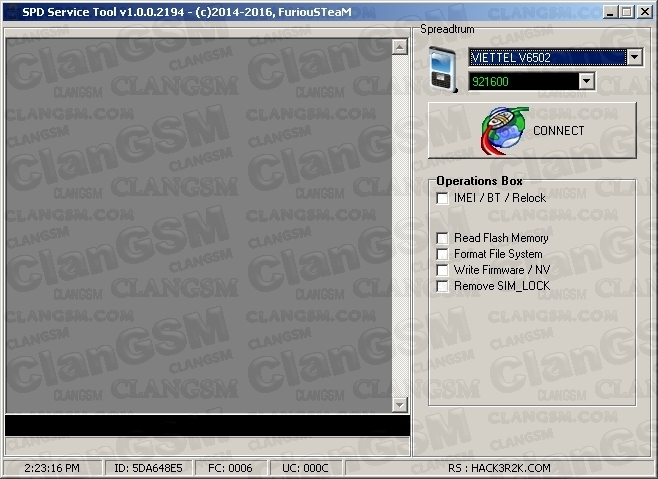658x479 pixels.
Task: Click the phone device icon
Action: coord(443,70)
